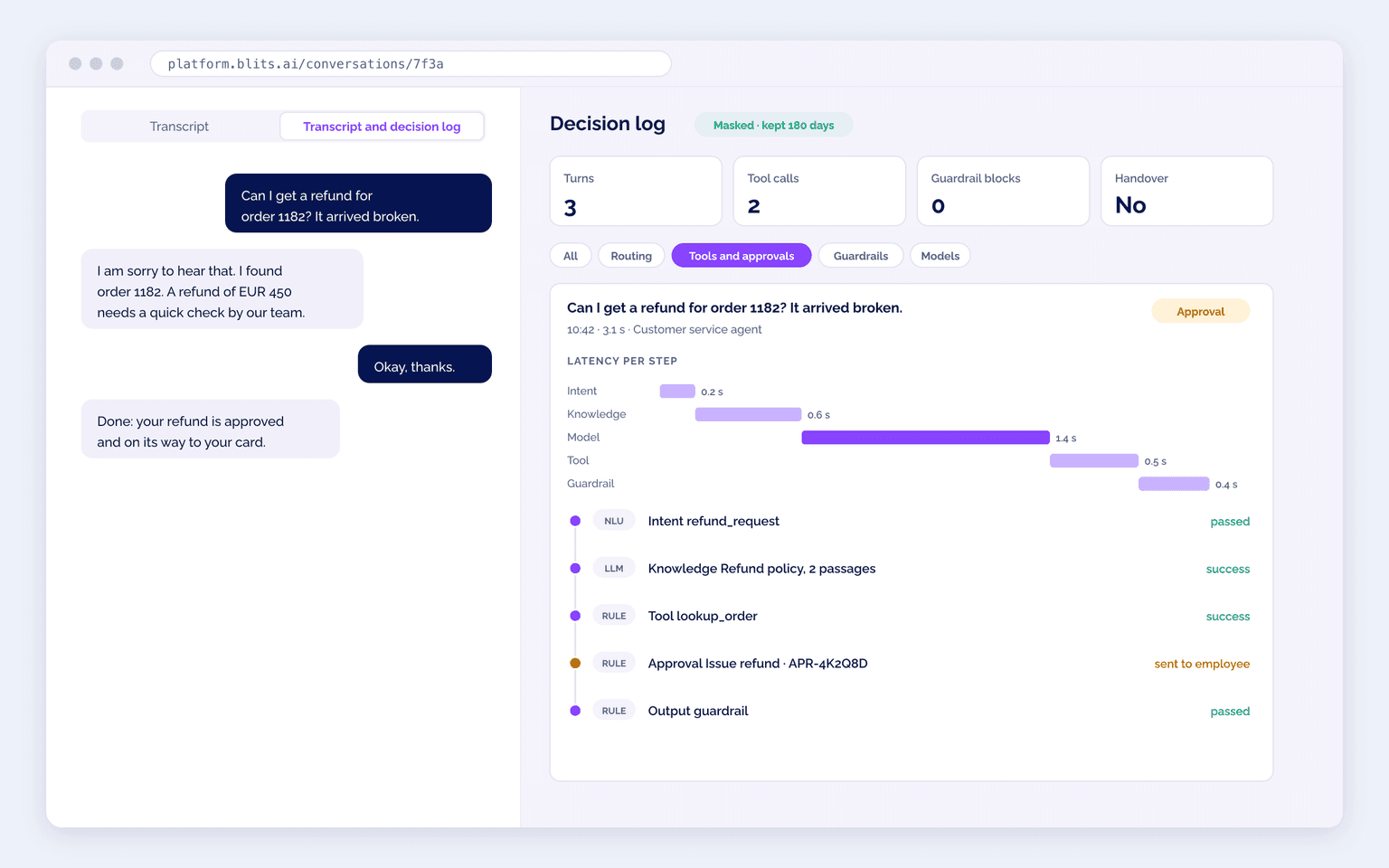Viewport: 1389px width, 868px height.
Task: Click the Masked kept 180 days badge
Action: coord(773,126)
